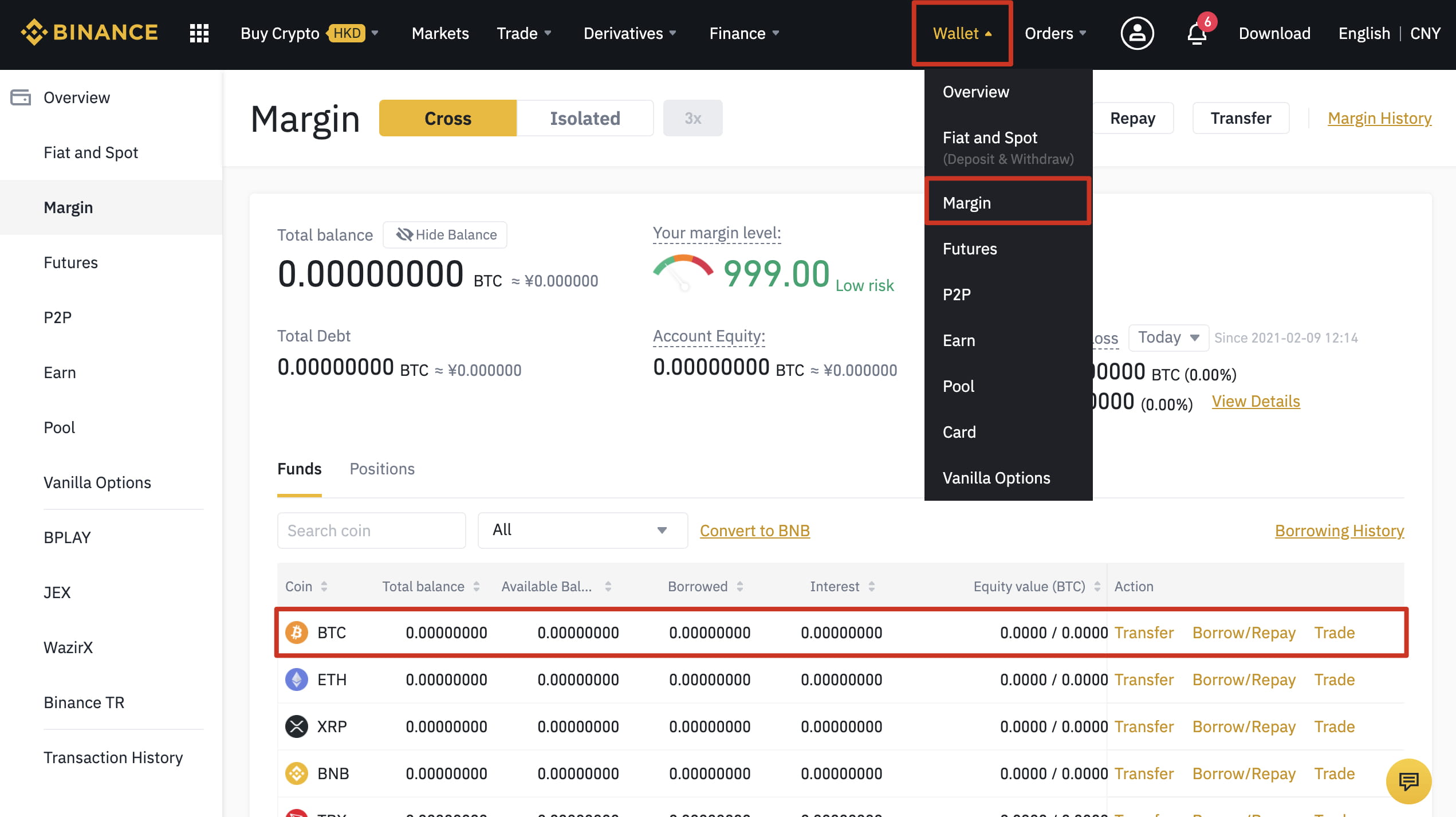Switch to Cross margin mode

[448, 118]
